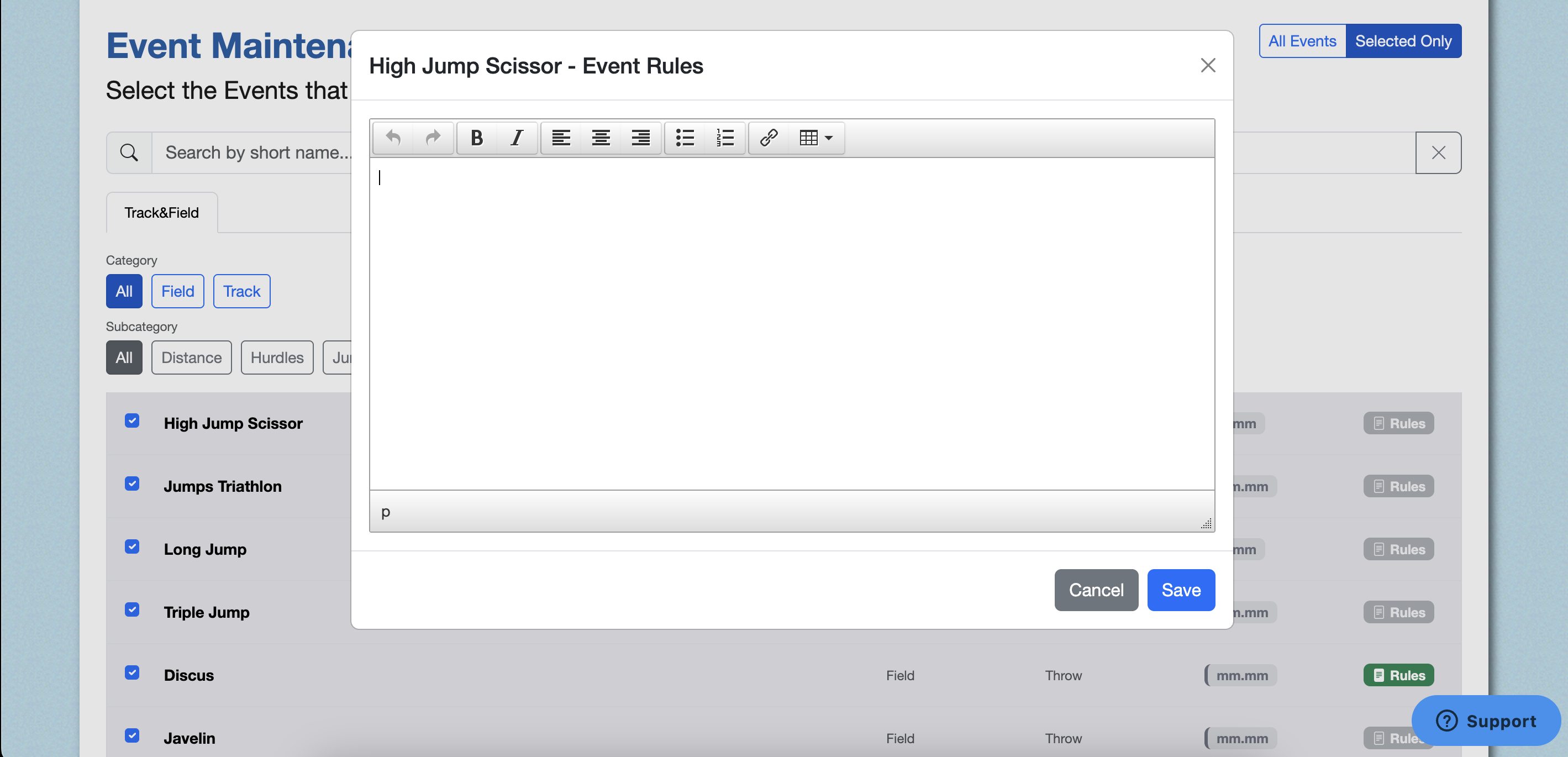Save the event rules
The width and height of the screenshot is (1568, 757).
click(x=1181, y=590)
